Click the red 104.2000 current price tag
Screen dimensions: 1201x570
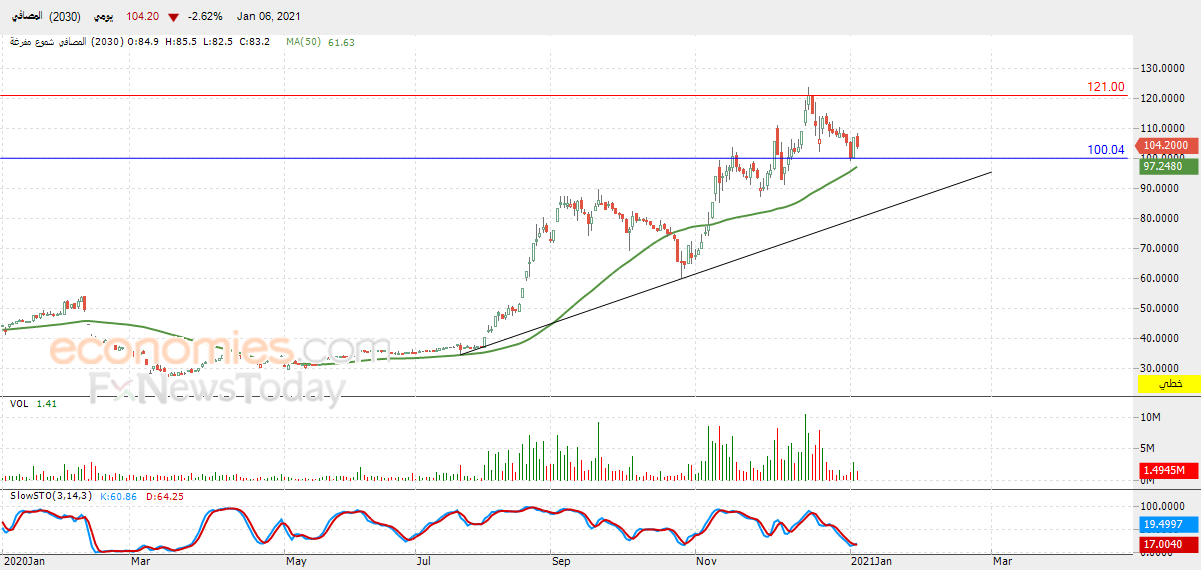click(x=1166, y=146)
